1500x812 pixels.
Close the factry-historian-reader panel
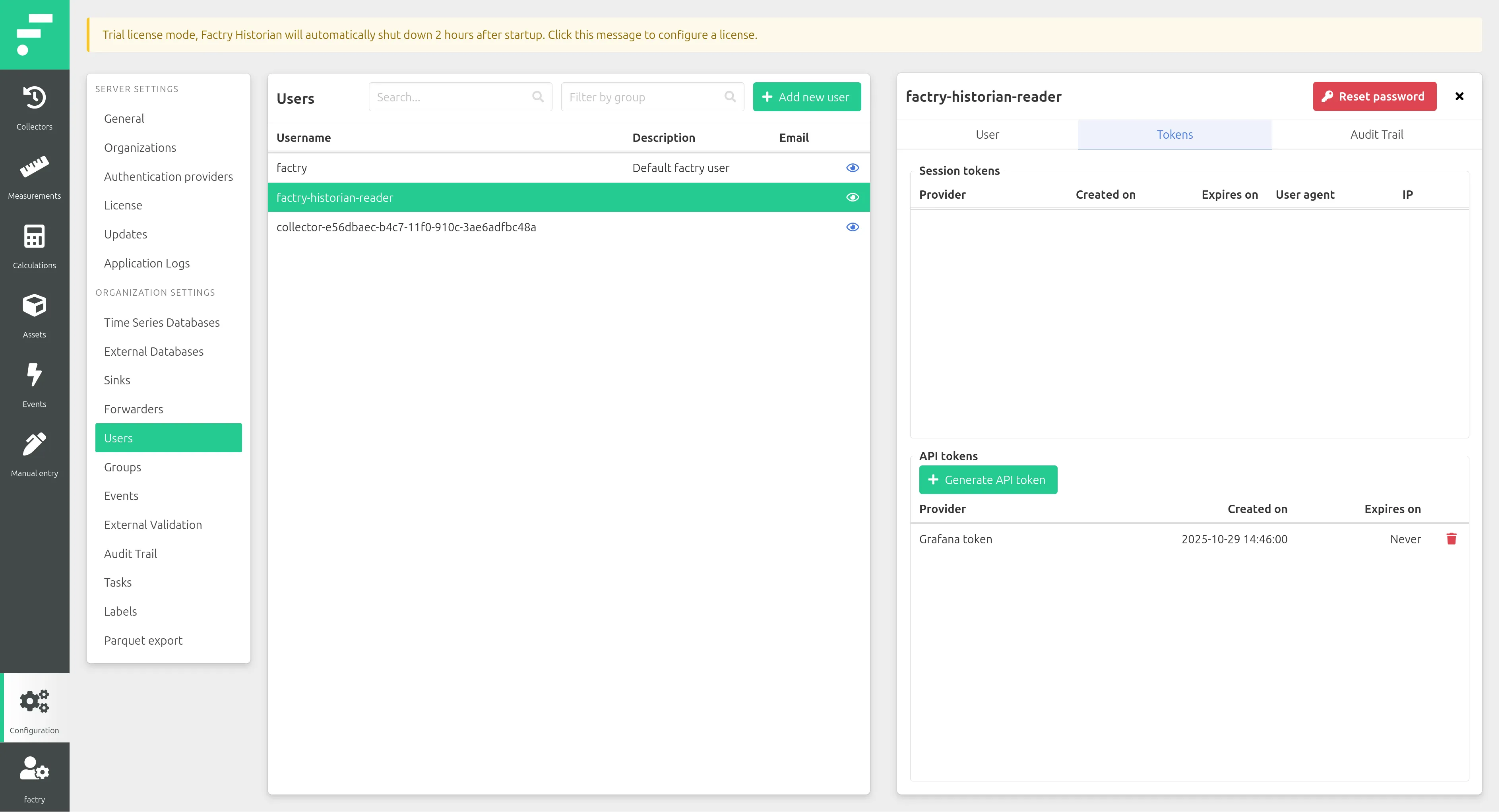(1459, 97)
